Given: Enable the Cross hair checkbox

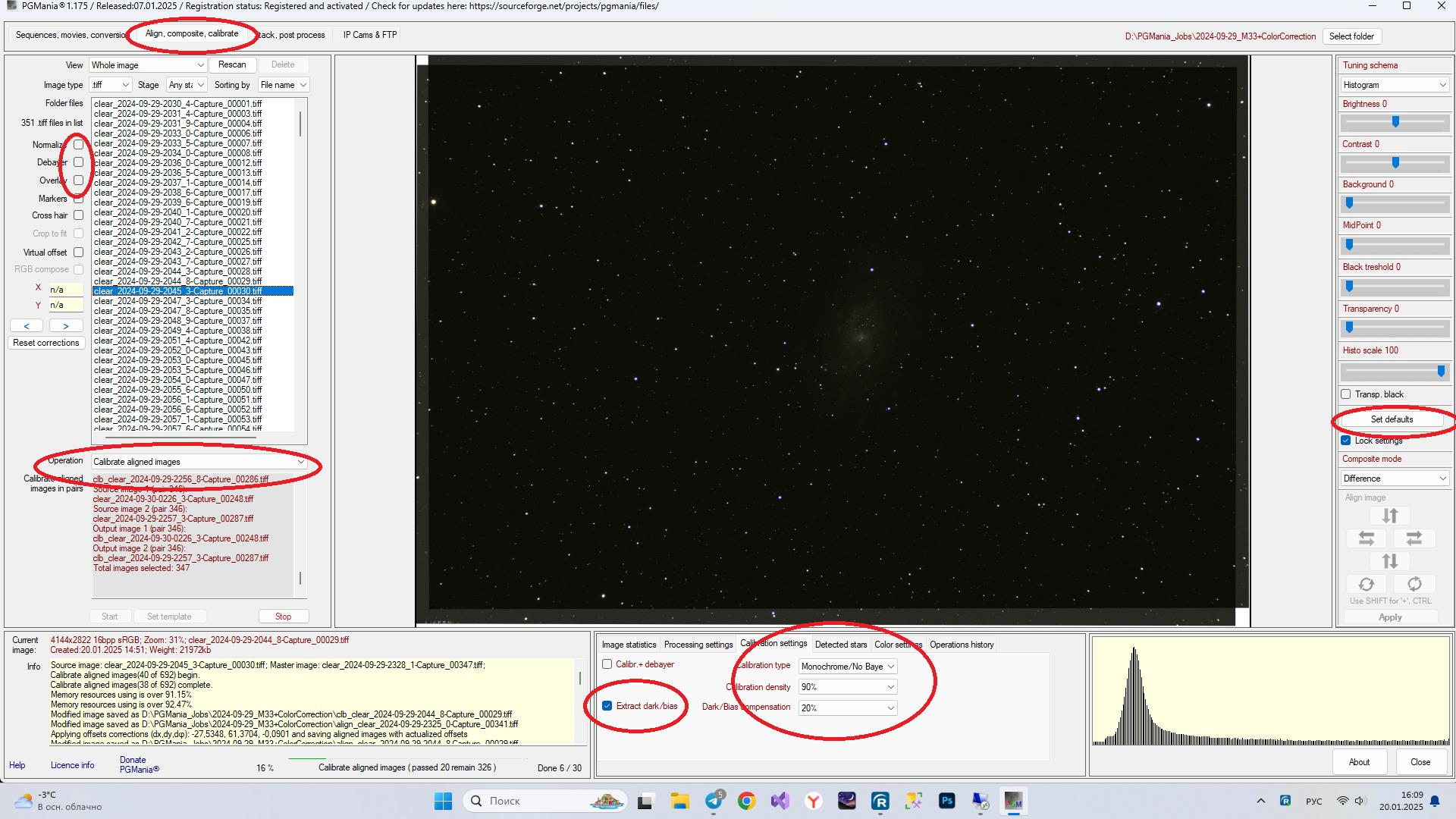Looking at the screenshot, I should point(78,215).
